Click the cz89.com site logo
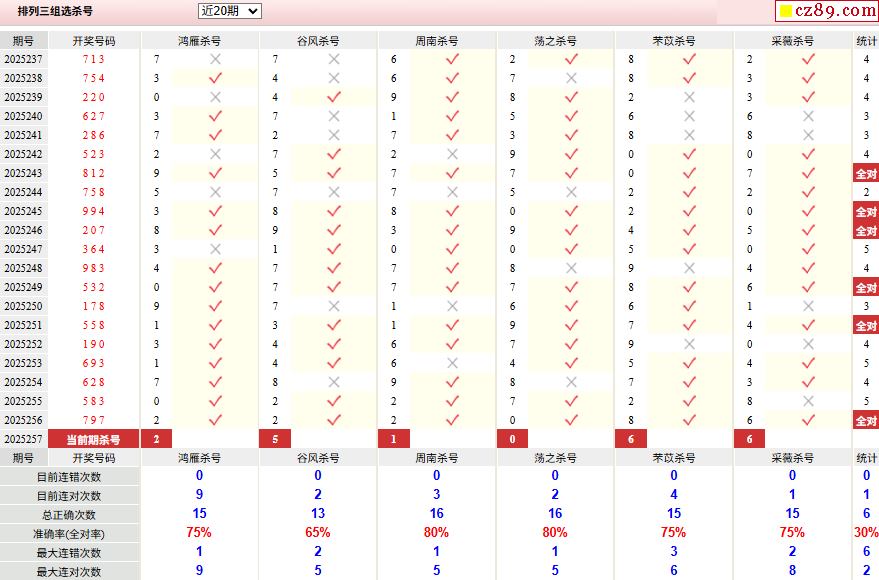This screenshot has height=580, width=879. [x=827, y=10]
